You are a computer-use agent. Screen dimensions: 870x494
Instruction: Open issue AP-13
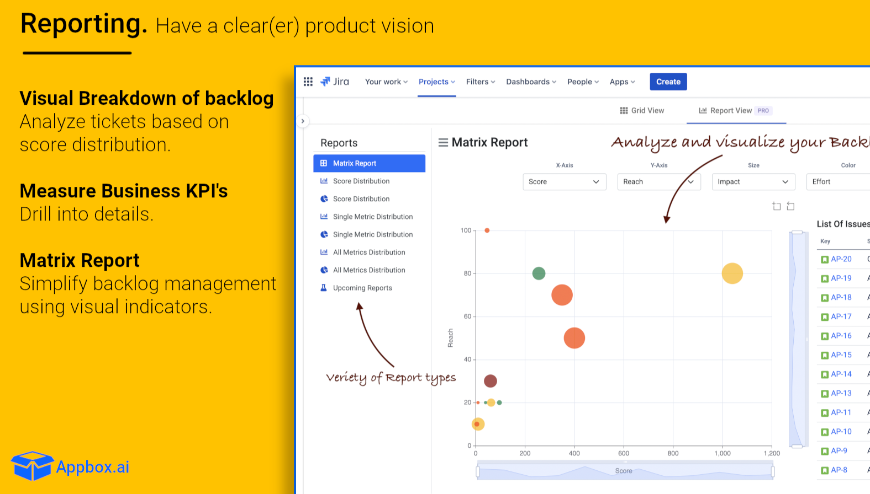point(841,393)
